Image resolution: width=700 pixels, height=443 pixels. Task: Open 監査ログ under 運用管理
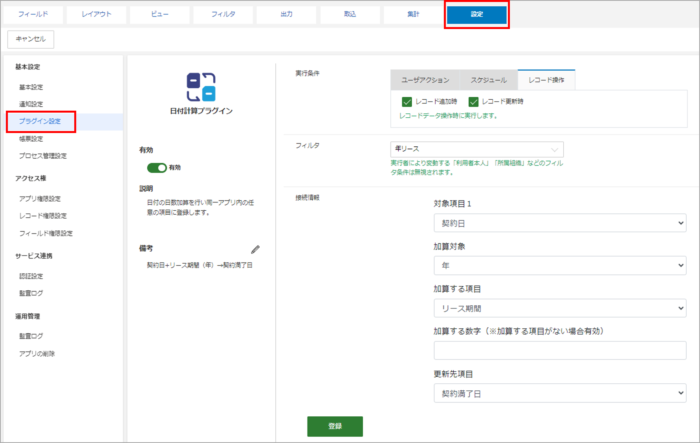click(31, 336)
